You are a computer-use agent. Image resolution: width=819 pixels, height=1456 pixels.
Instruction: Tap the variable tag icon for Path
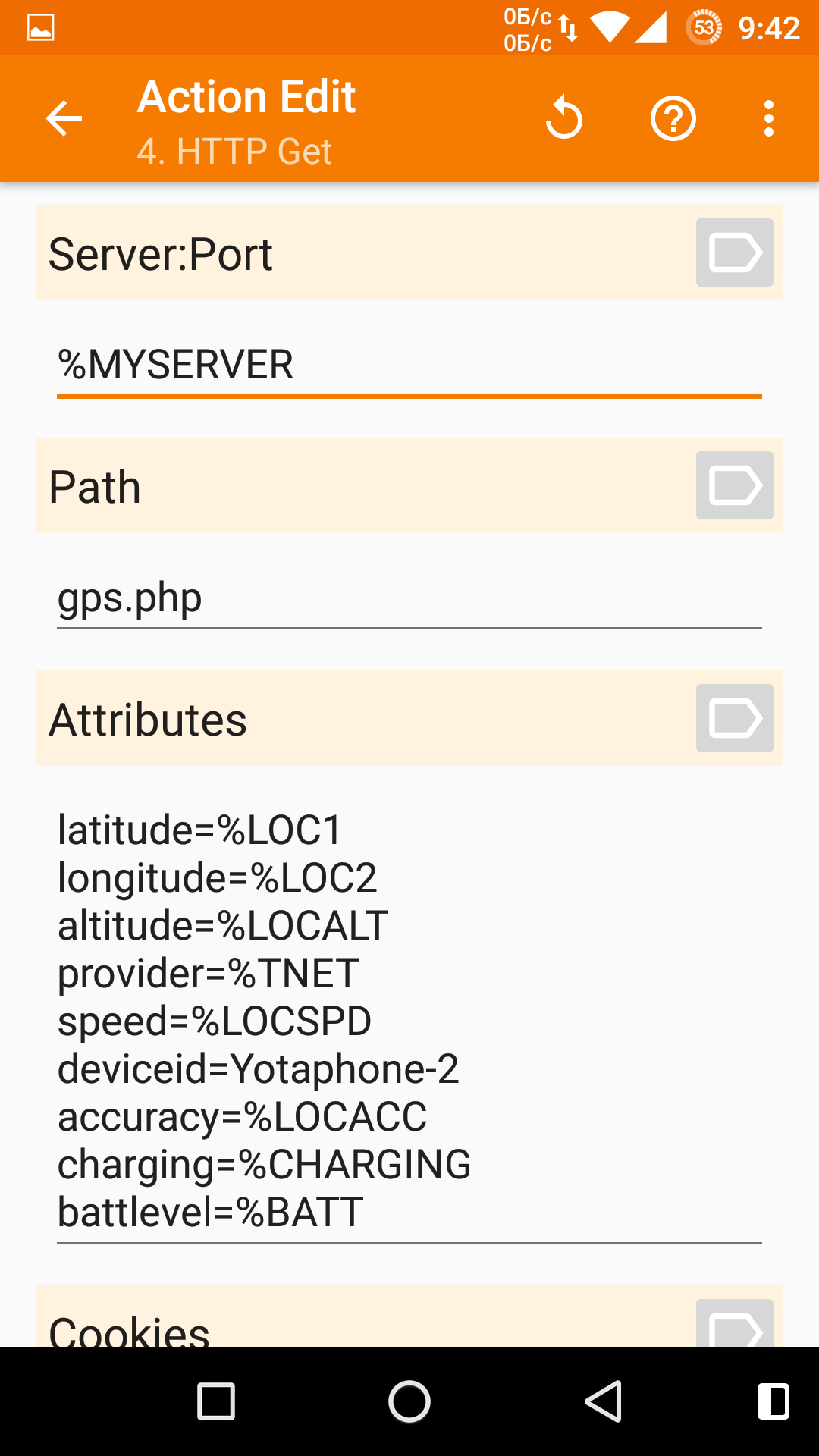click(x=734, y=486)
